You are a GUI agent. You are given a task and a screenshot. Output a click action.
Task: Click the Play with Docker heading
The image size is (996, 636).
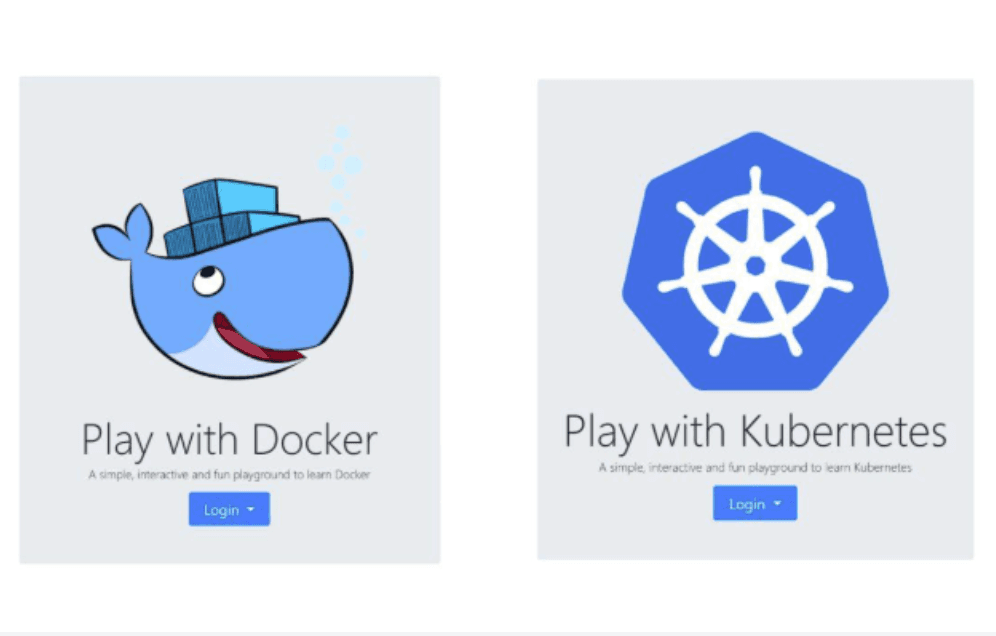tap(229, 439)
